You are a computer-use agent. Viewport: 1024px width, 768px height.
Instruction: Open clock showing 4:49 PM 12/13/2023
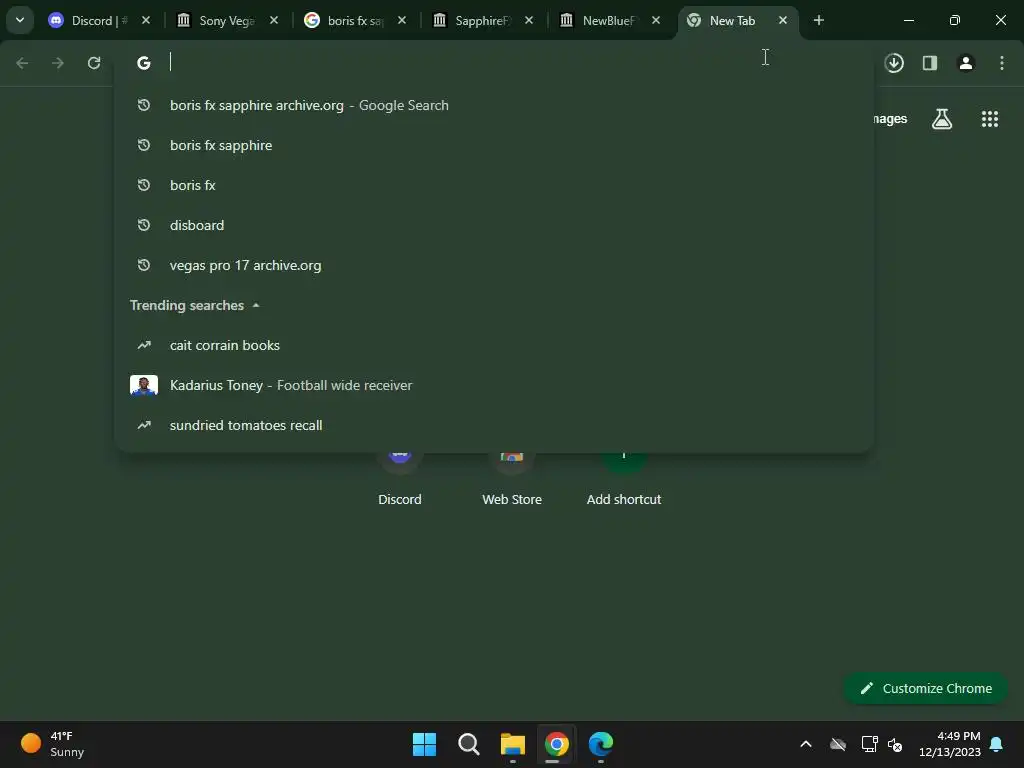click(950, 744)
